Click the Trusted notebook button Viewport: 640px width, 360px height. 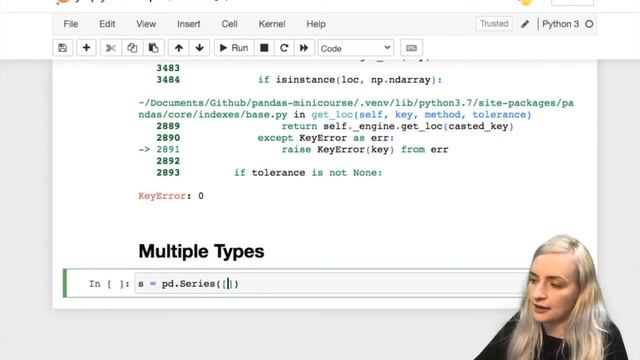(x=494, y=24)
